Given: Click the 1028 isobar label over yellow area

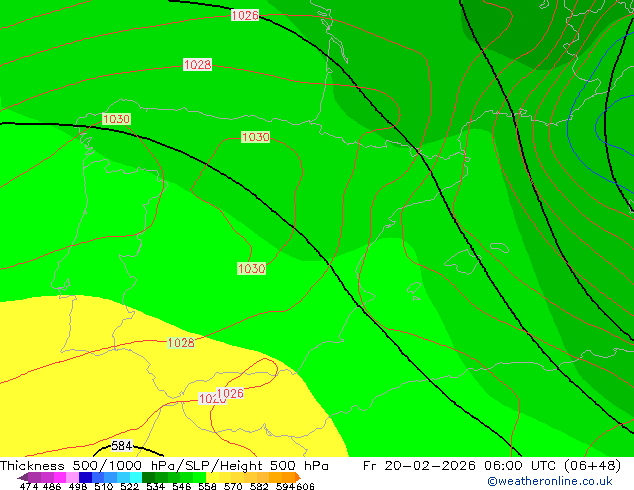Looking at the screenshot, I should coord(181,343).
